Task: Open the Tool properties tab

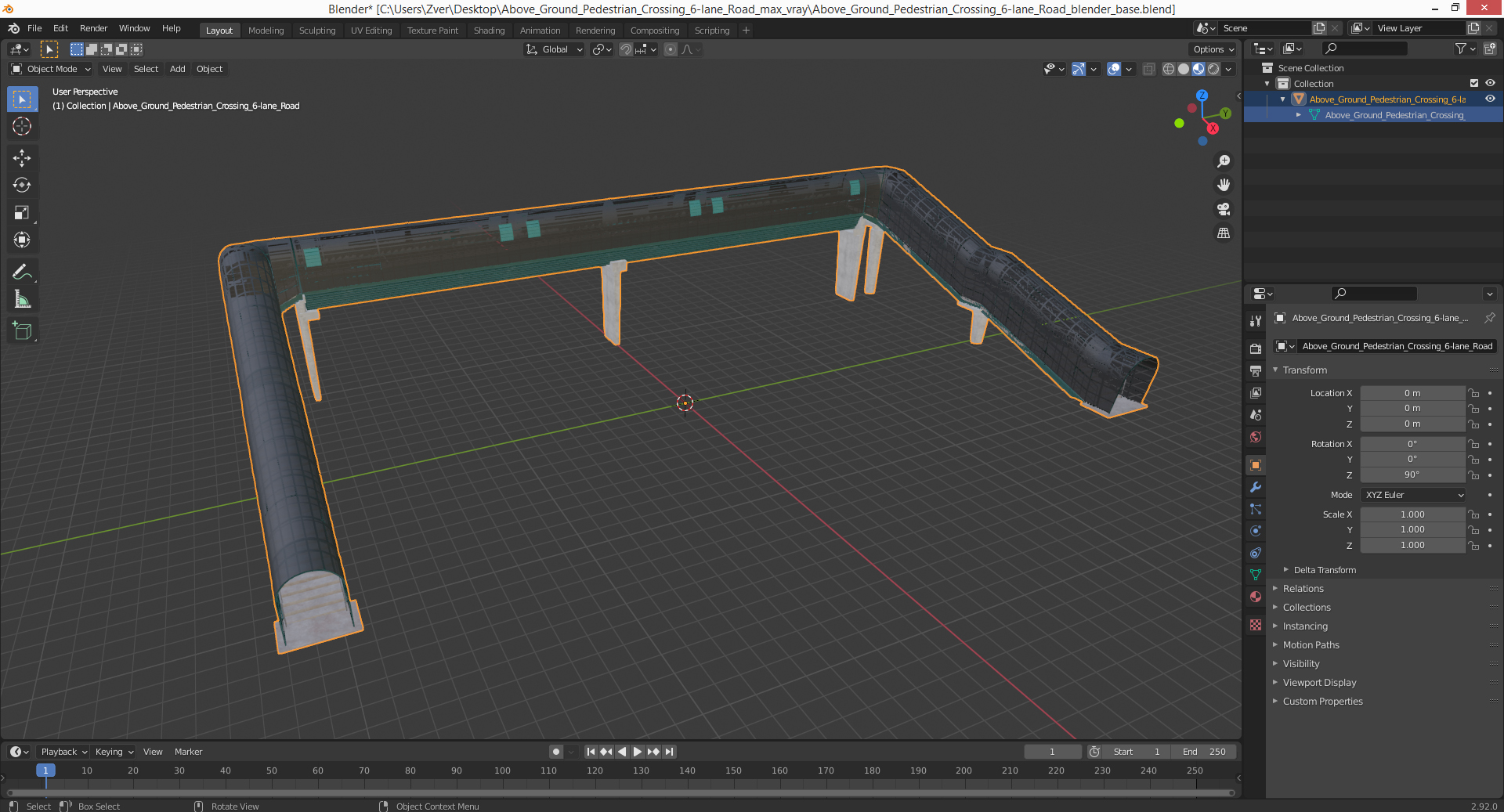Action: (1256, 321)
